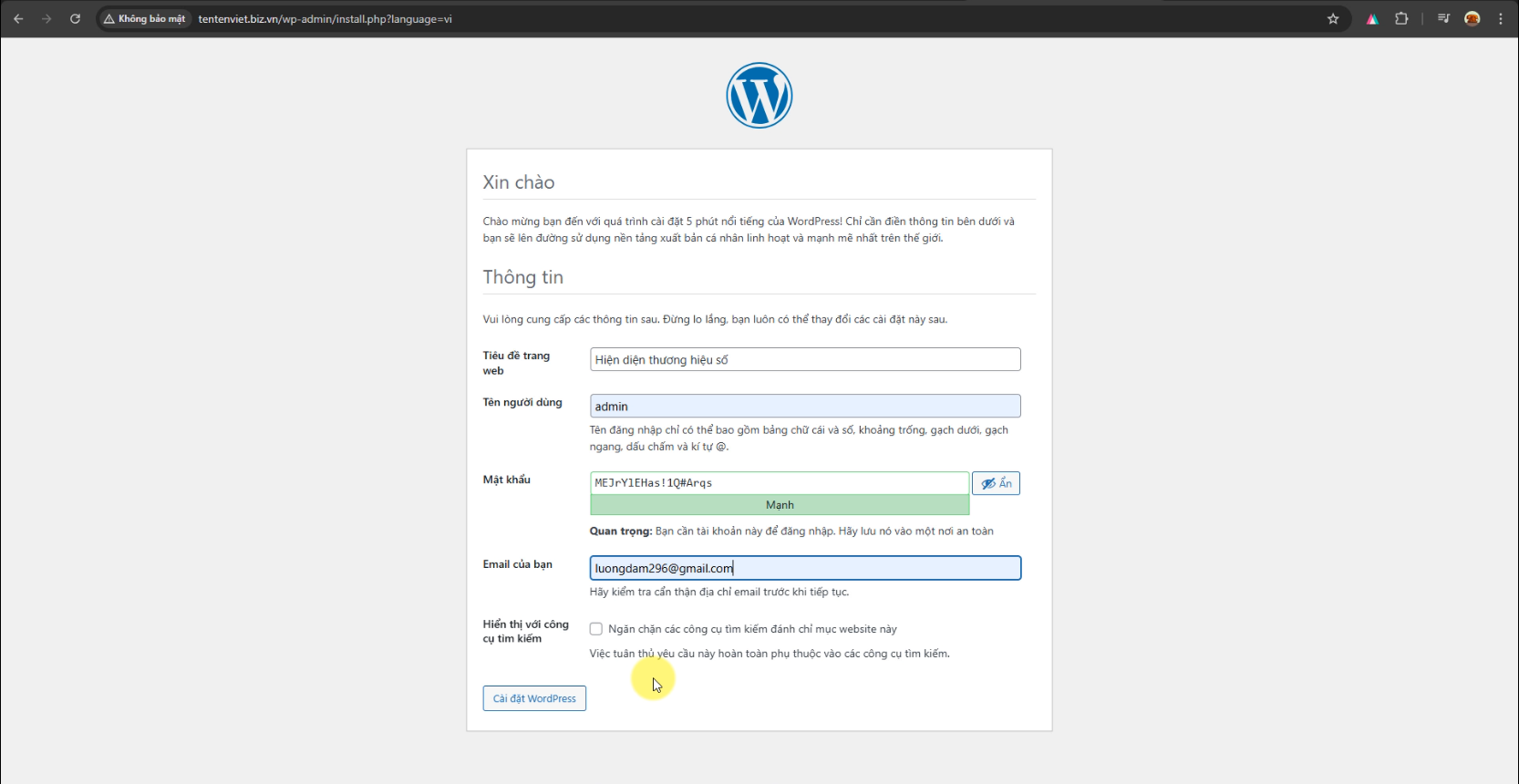Click the WordPress logo at the top
This screenshot has height=784, width=1519.
click(759, 95)
